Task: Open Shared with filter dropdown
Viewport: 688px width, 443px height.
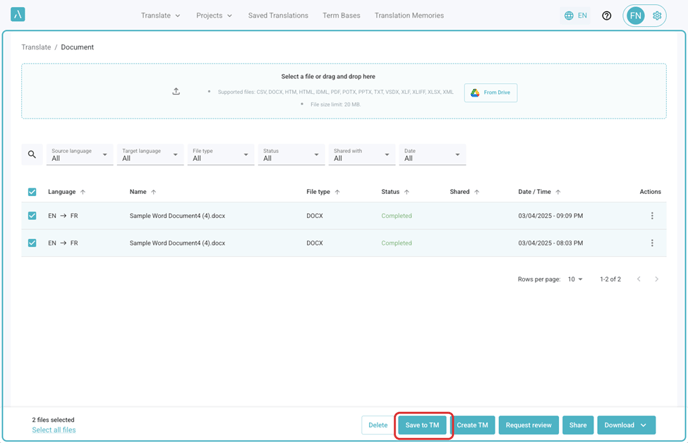Action: (x=362, y=154)
